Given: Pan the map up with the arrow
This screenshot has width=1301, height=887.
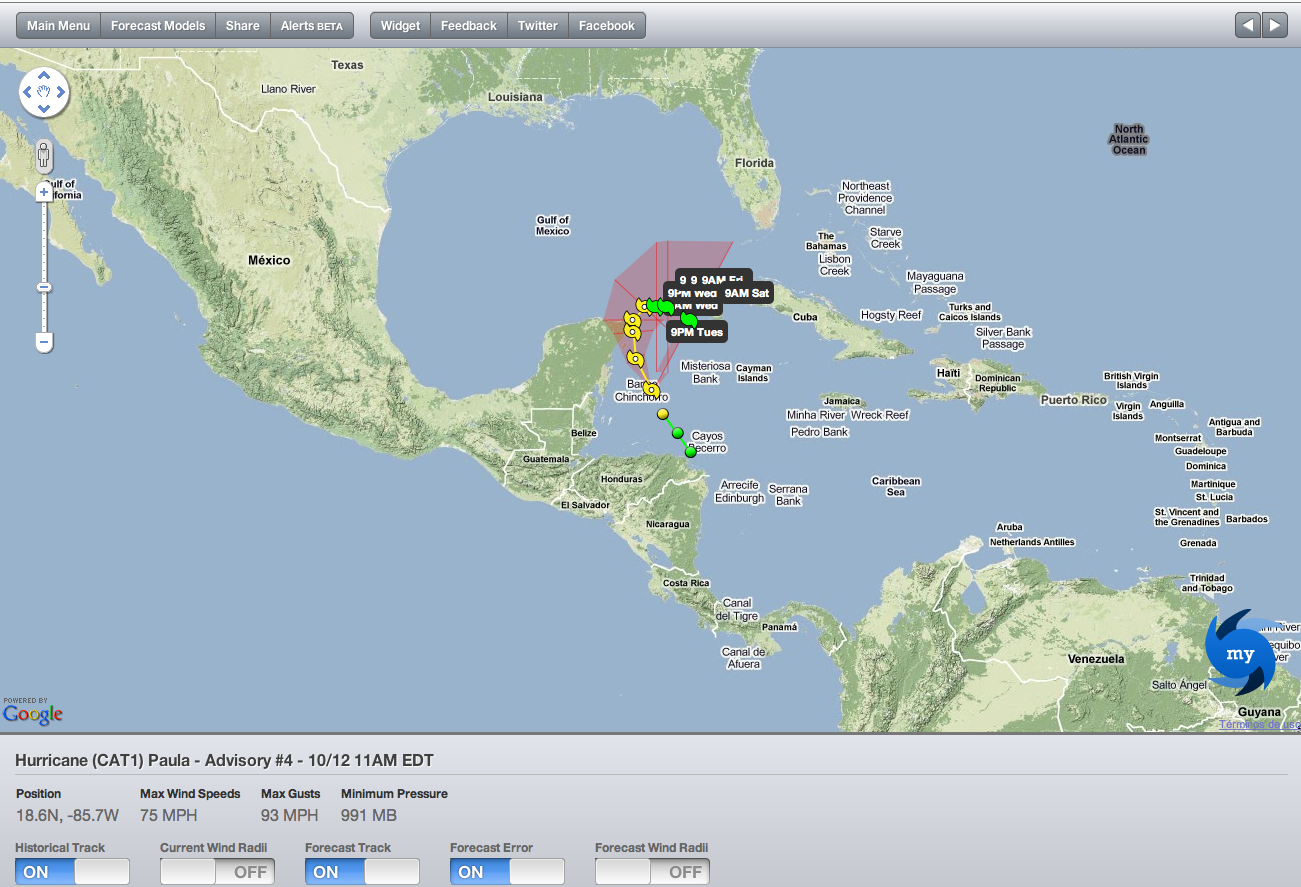Looking at the screenshot, I should point(44,76).
